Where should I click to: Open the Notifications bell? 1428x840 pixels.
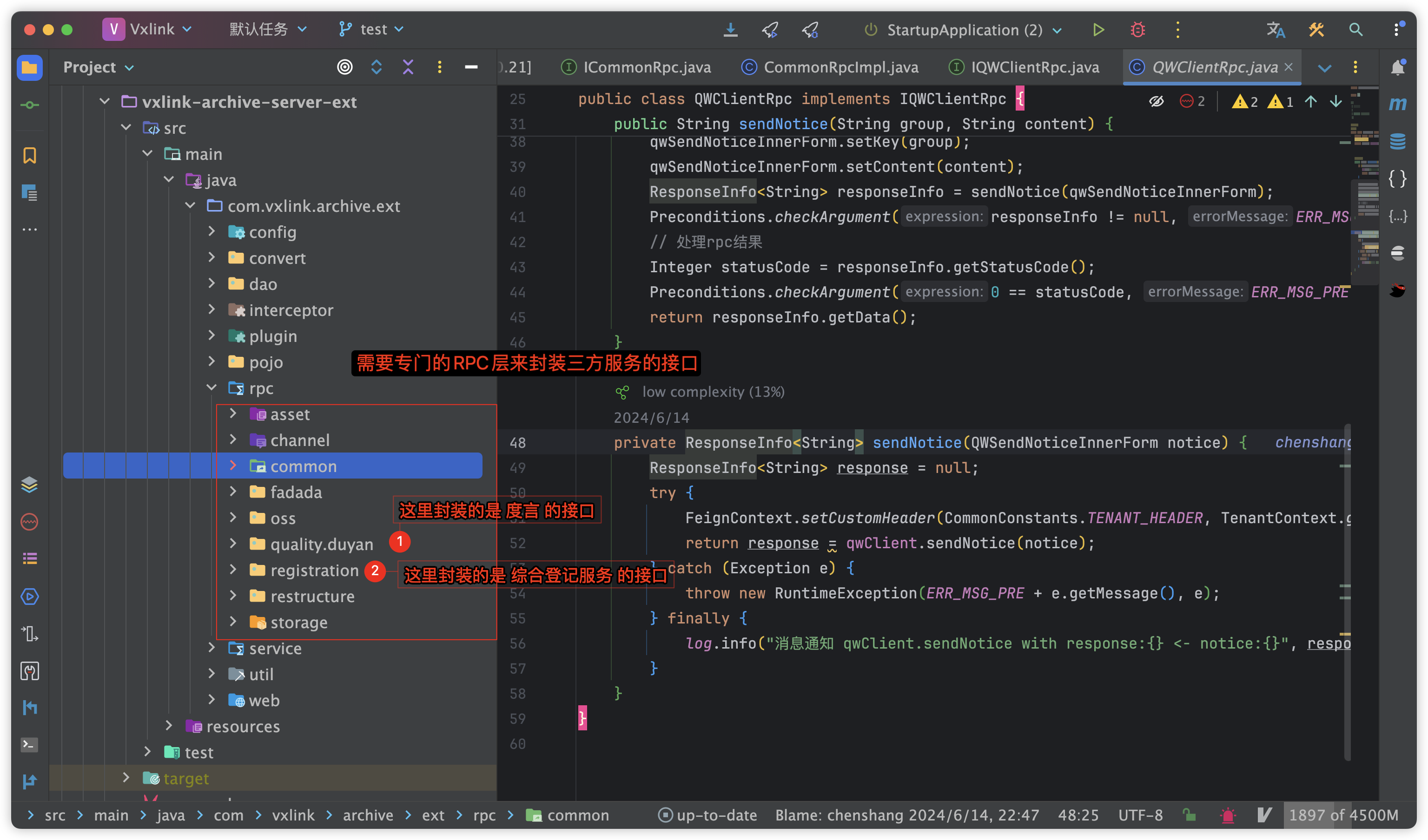tap(1397, 67)
